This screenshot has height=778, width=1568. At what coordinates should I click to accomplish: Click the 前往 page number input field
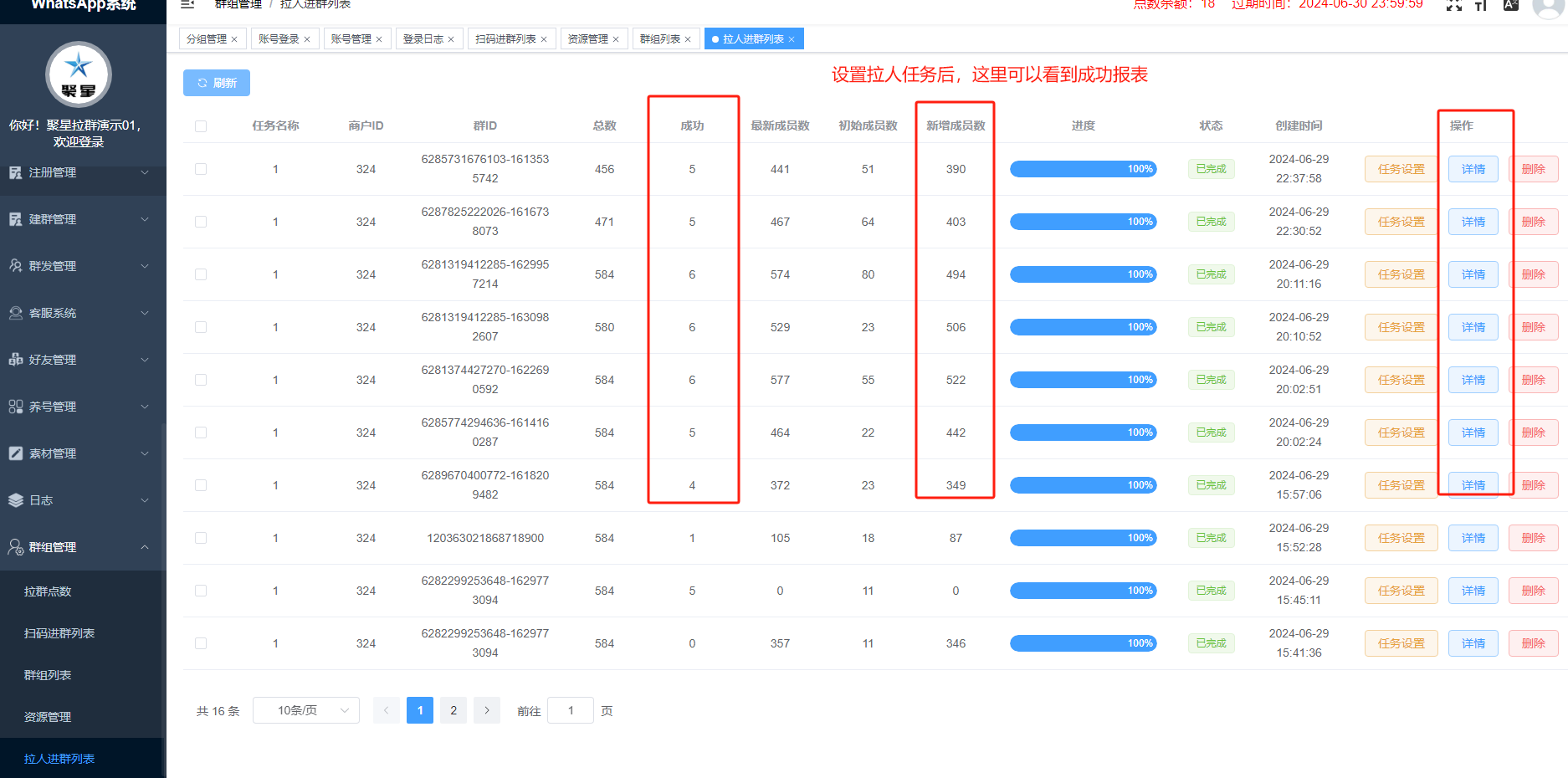click(570, 709)
